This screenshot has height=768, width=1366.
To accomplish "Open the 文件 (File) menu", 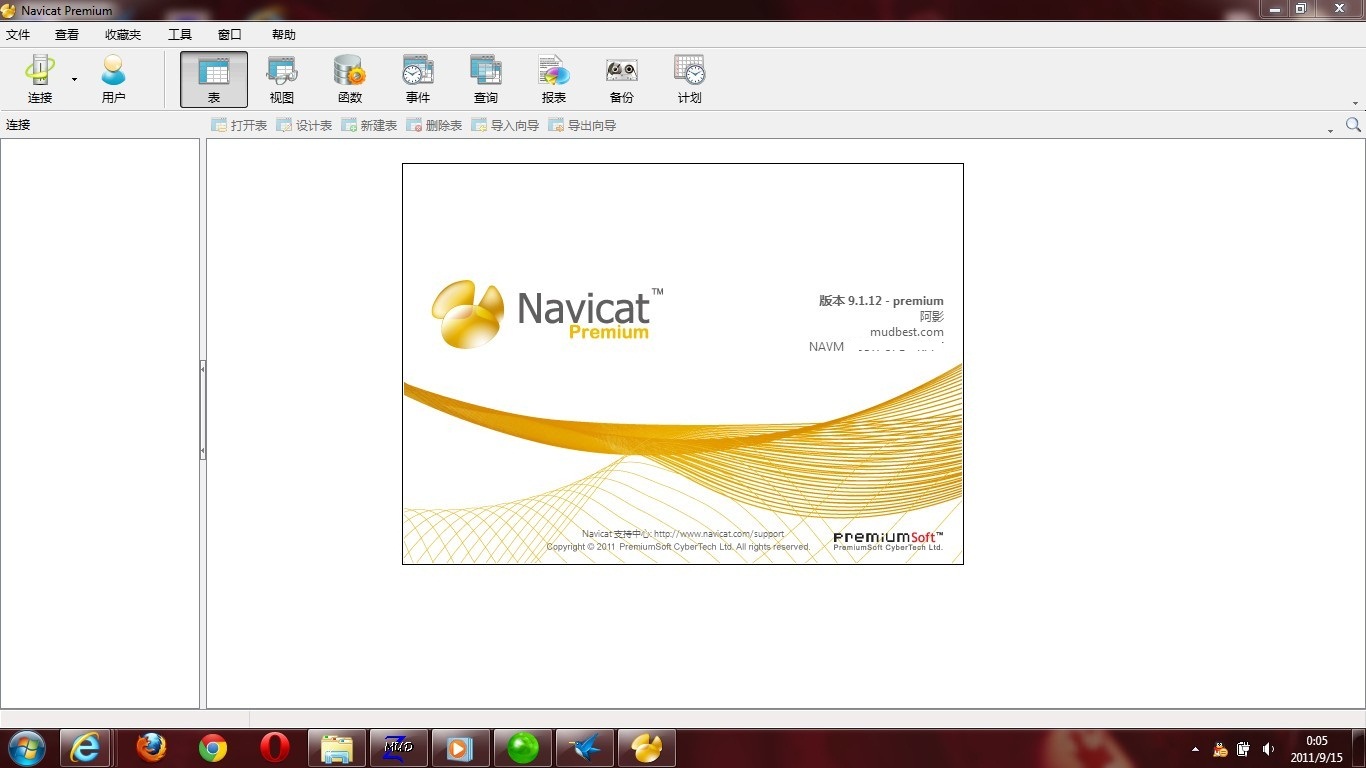I will (18, 35).
